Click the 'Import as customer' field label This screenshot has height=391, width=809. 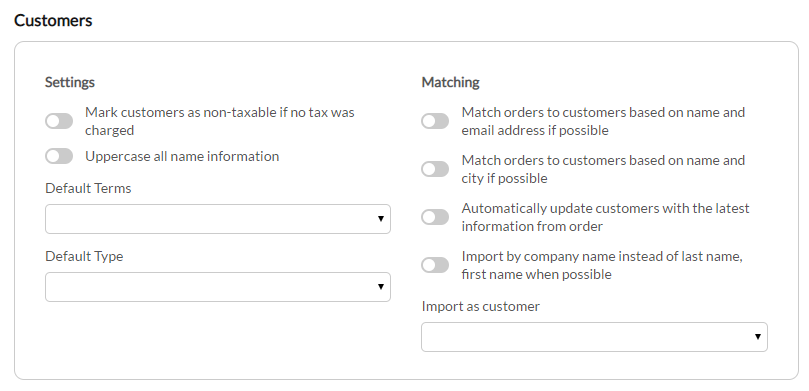(x=481, y=306)
